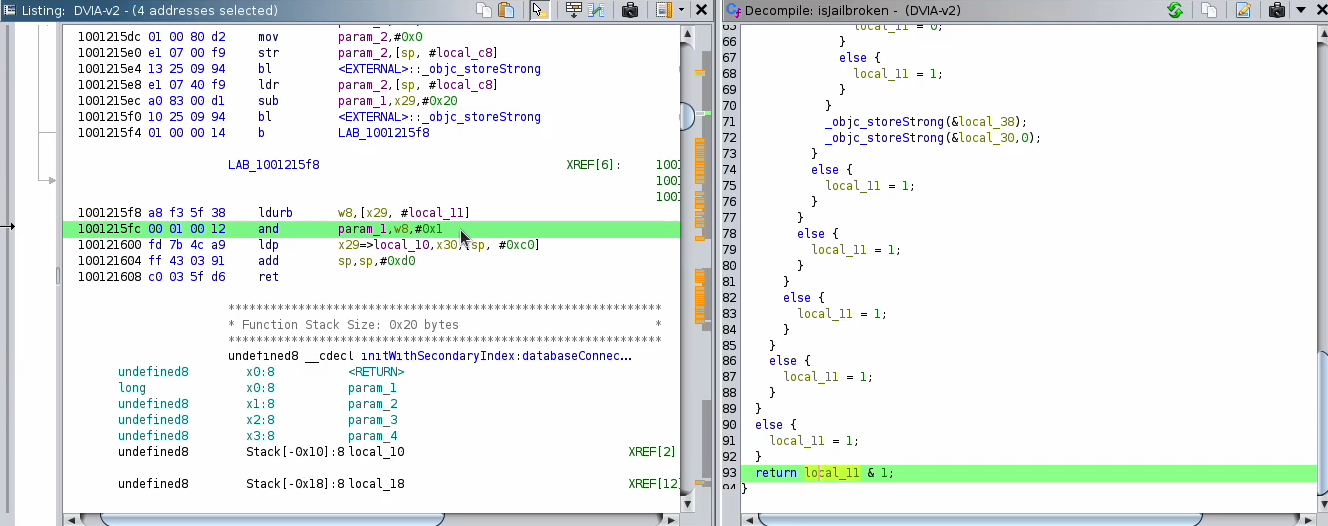Image resolution: width=1328 pixels, height=526 pixels.
Task: Toggle mouse hover mode cursor icon
Action: 539,10
